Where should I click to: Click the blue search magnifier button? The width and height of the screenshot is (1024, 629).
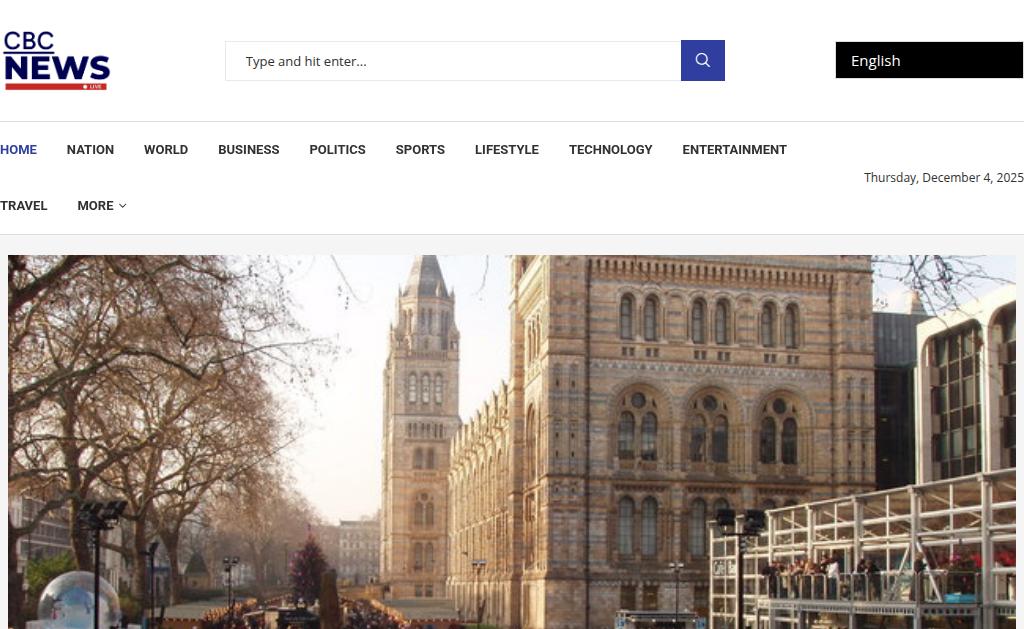[x=702, y=61]
